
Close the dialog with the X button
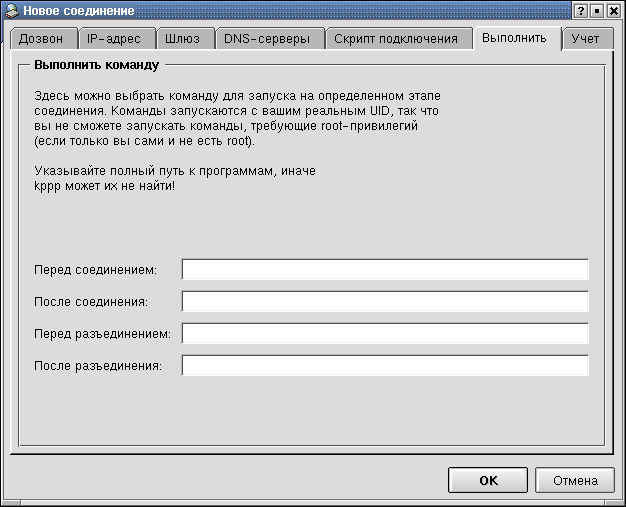[614, 10]
